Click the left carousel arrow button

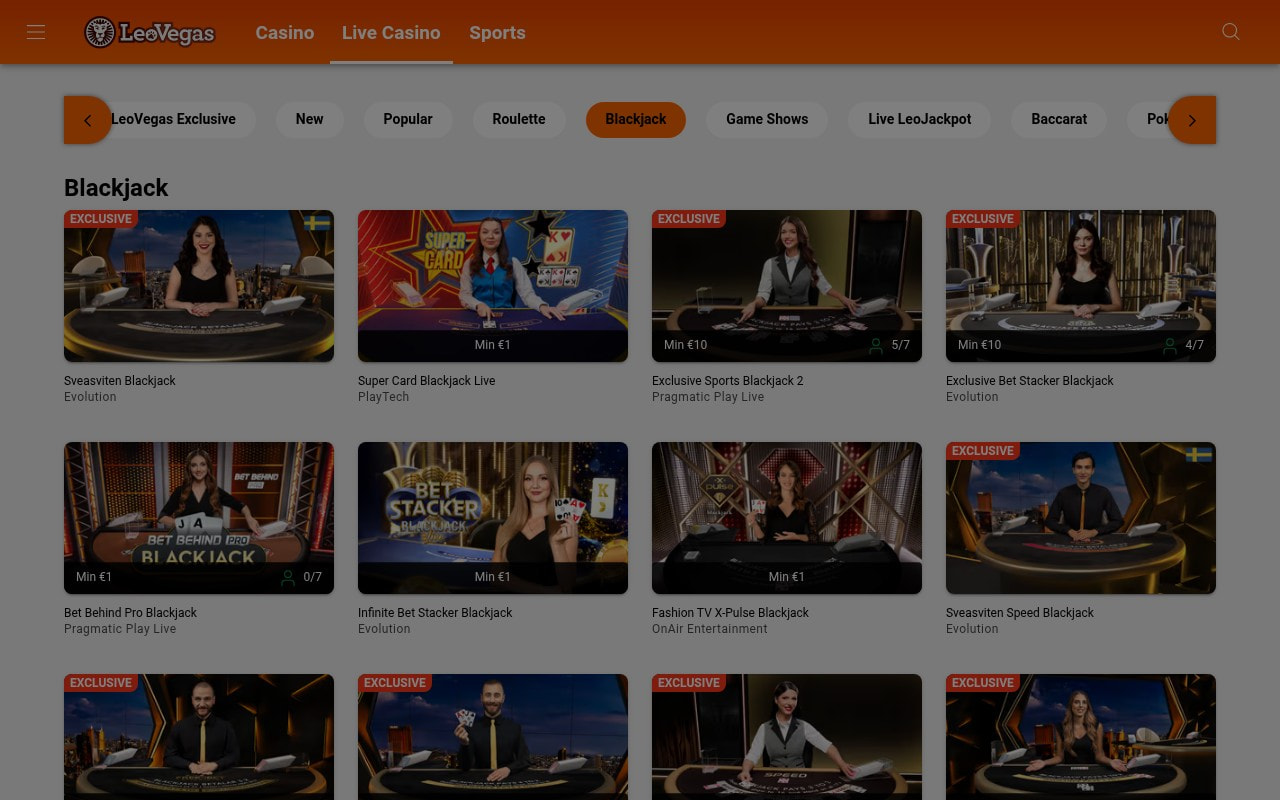coord(88,120)
